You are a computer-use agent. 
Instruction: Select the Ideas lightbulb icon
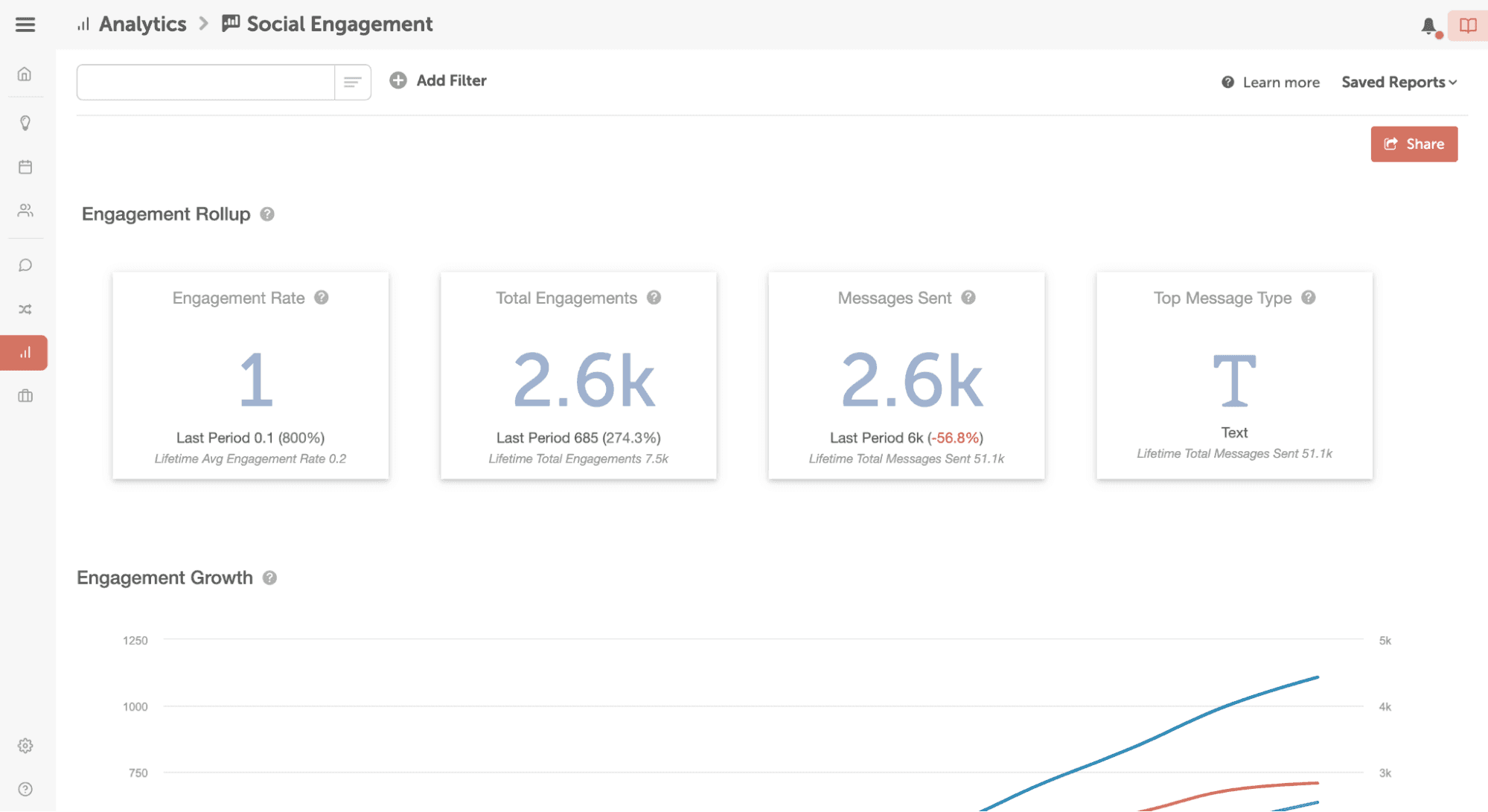point(25,123)
